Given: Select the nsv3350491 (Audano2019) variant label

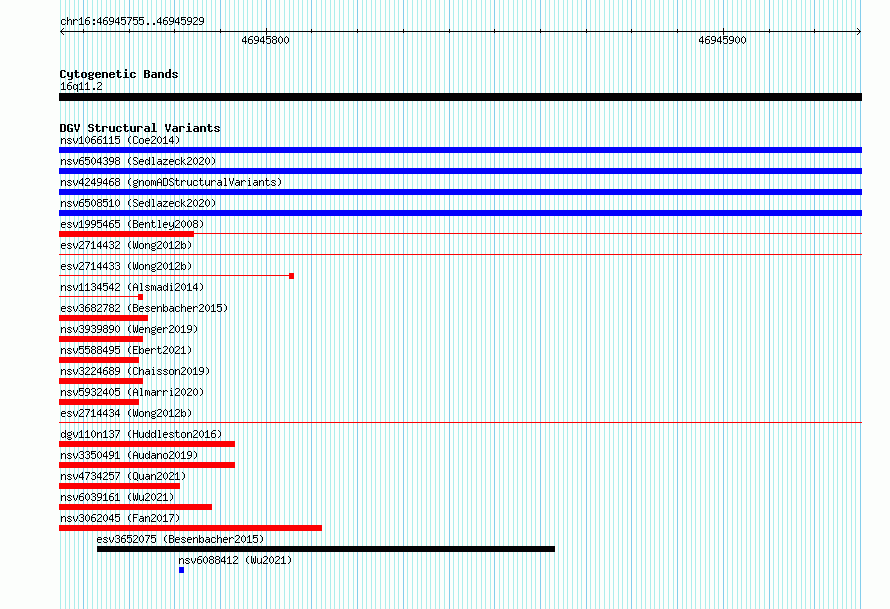Looking at the screenshot, I should (129, 455).
